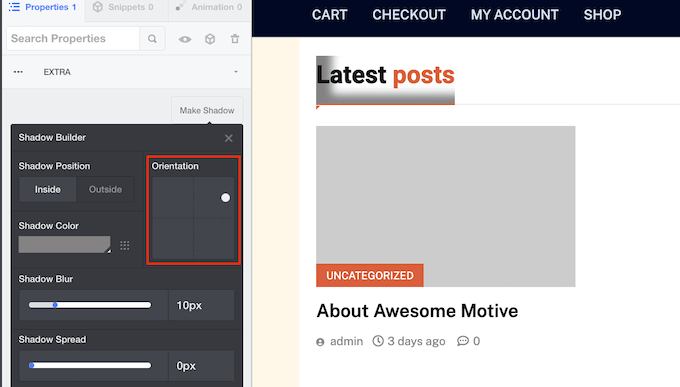
Task: Open the MY ACCOUNT menu link
Action: 515,15
